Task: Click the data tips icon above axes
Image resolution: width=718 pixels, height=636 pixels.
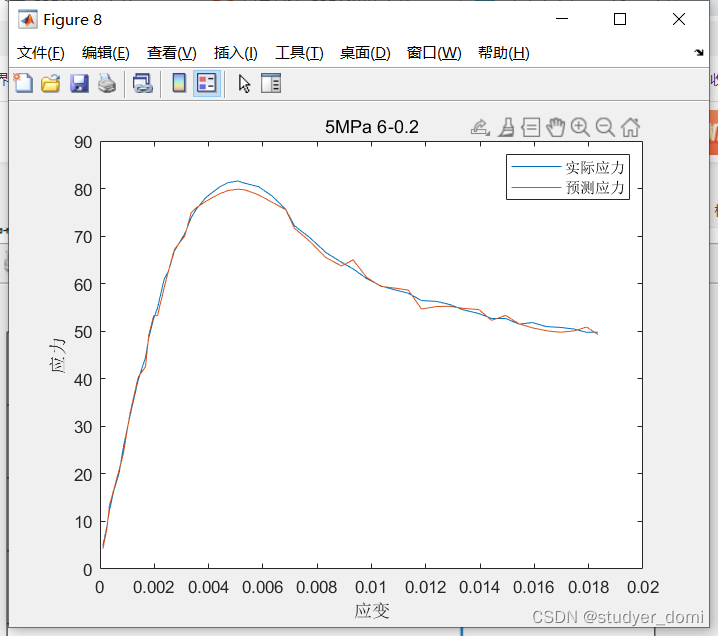Action: coord(531,127)
